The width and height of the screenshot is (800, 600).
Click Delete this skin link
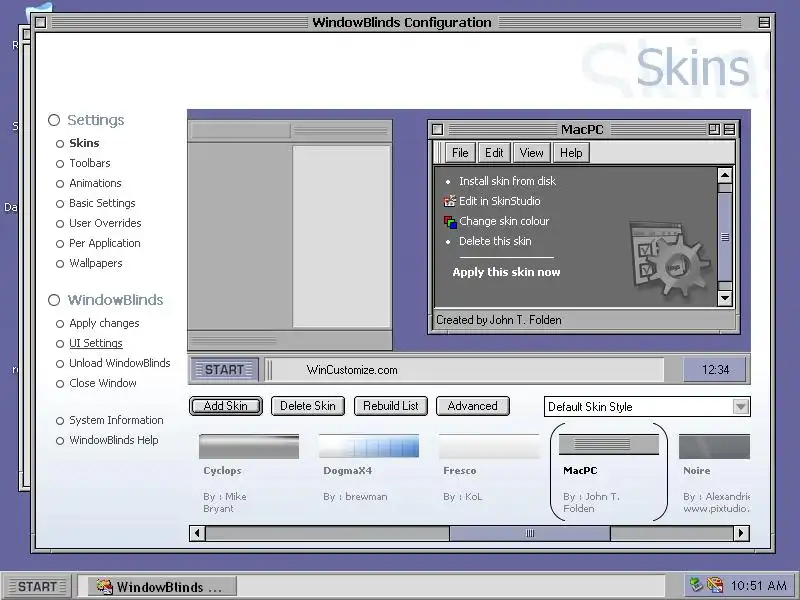[x=495, y=241]
